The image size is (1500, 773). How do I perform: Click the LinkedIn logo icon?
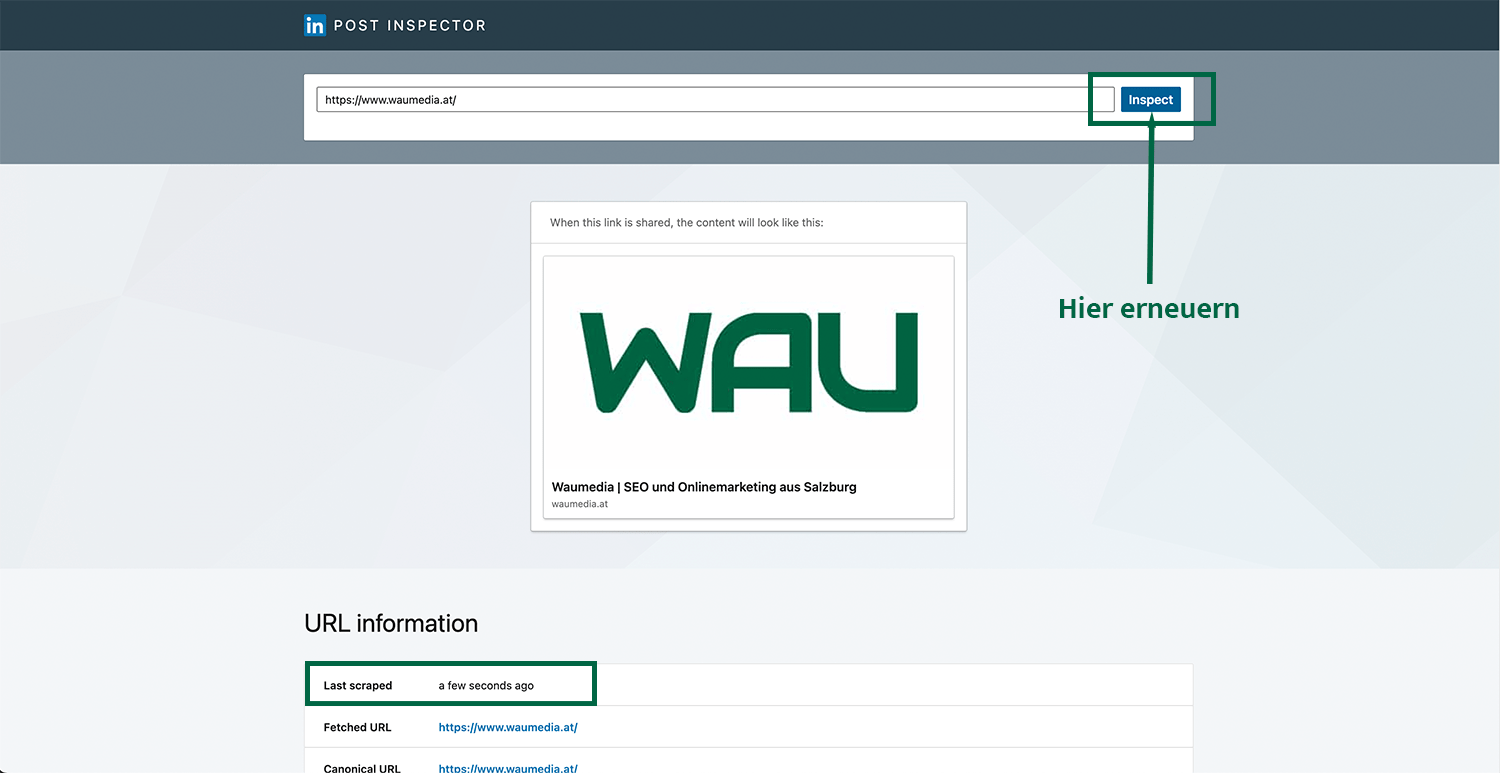[315, 25]
